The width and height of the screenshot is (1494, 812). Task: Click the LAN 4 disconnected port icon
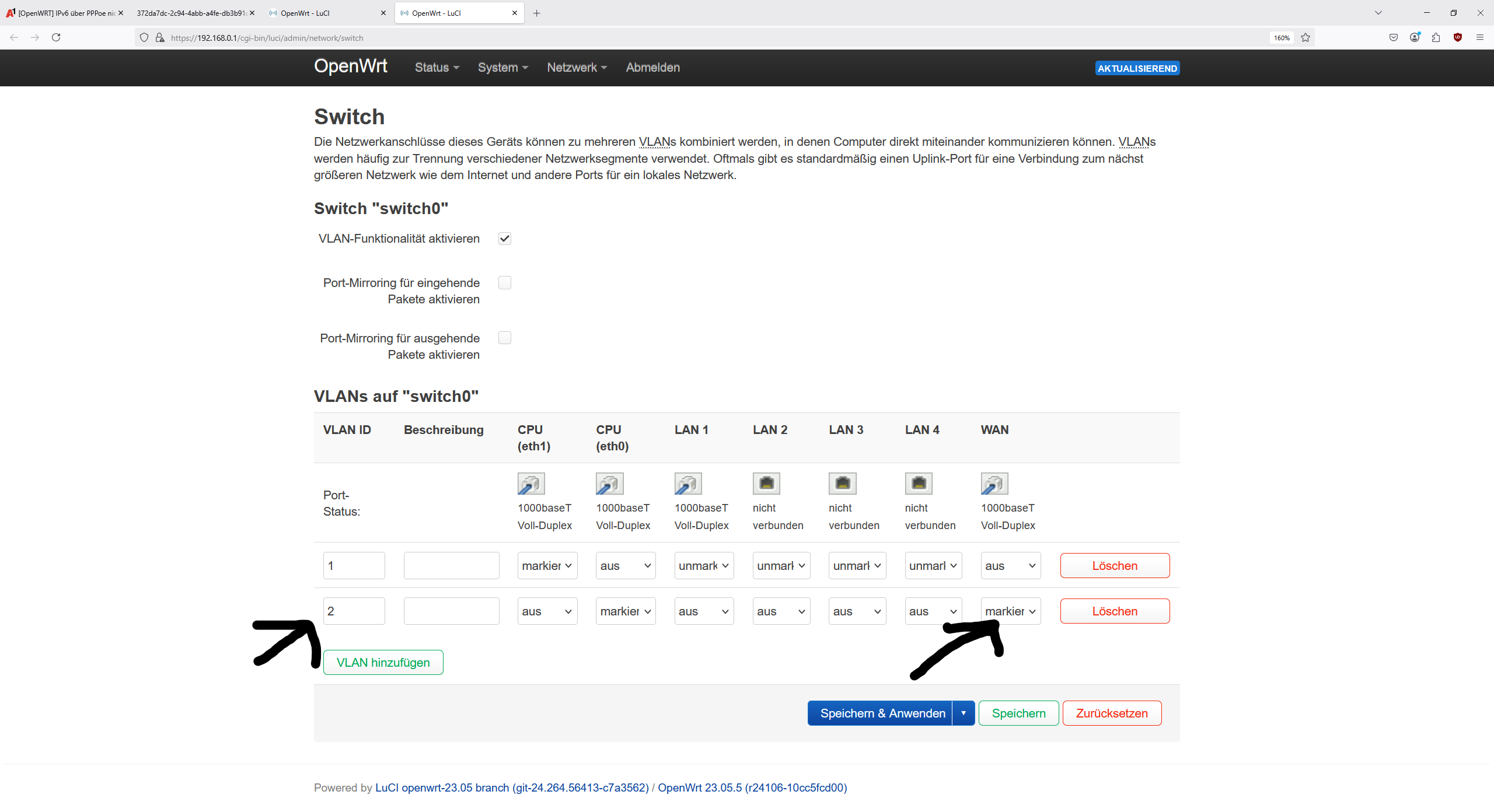[919, 484]
